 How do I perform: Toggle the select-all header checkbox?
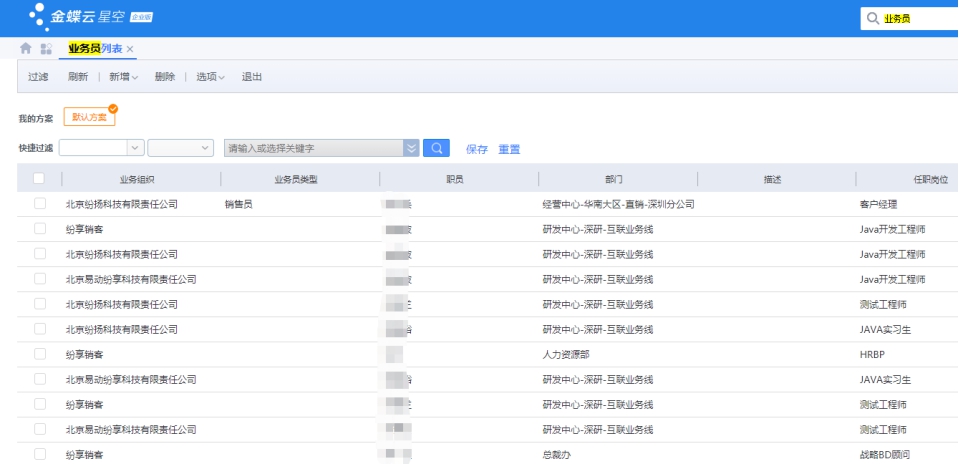(x=39, y=179)
